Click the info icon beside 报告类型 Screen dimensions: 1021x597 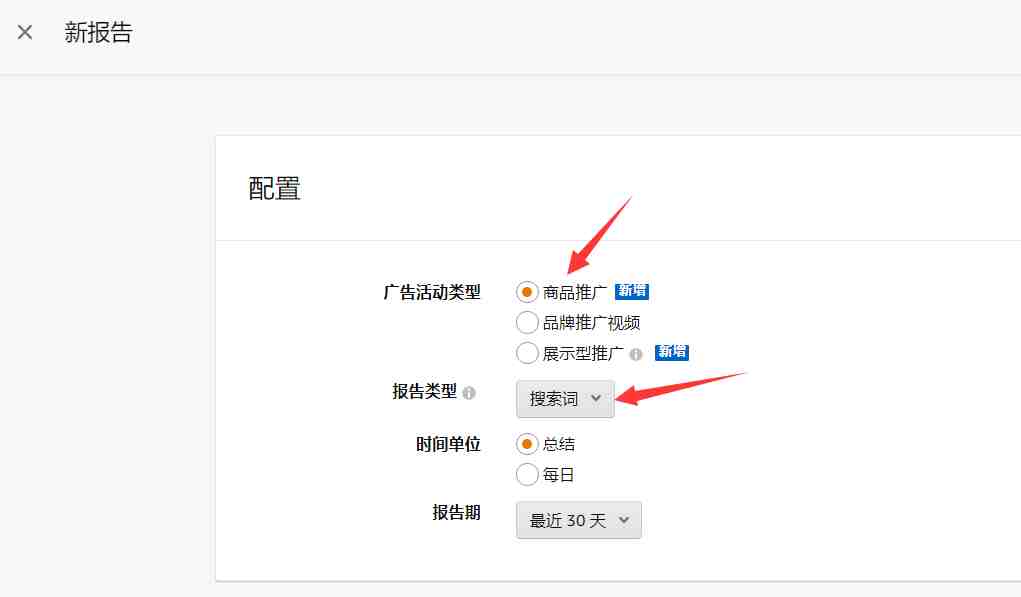[469, 393]
